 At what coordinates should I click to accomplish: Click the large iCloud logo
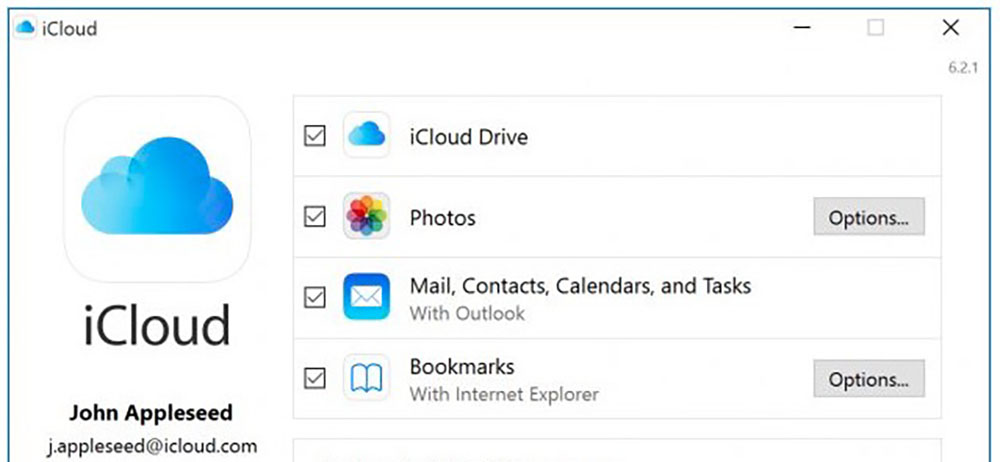coord(157,189)
